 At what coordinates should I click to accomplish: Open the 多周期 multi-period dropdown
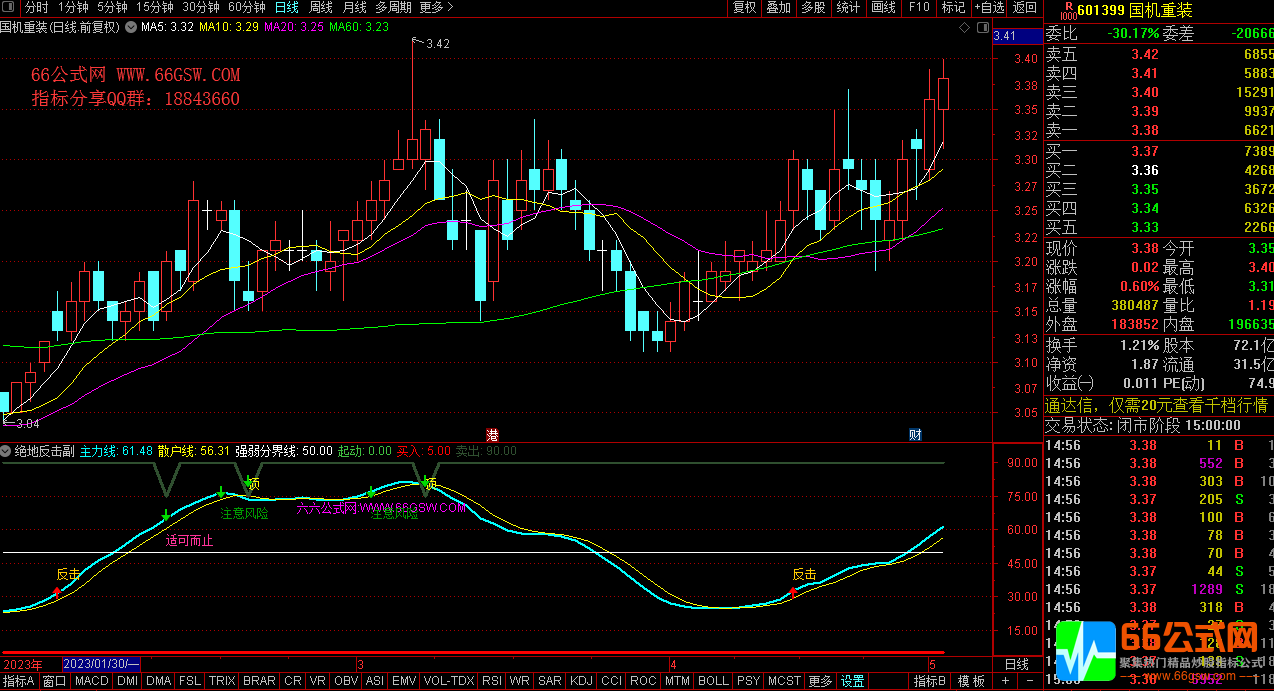point(393,7)
